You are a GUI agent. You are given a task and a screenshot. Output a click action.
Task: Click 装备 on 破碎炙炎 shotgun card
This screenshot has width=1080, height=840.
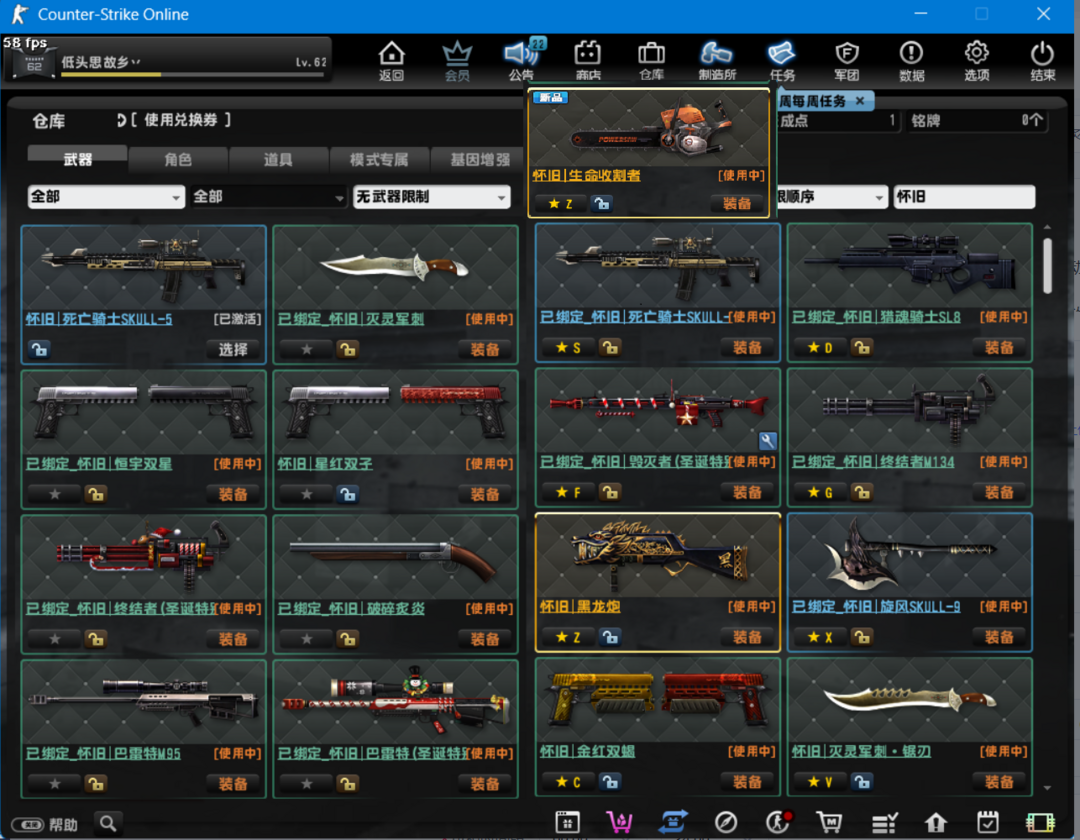(484, 639)
